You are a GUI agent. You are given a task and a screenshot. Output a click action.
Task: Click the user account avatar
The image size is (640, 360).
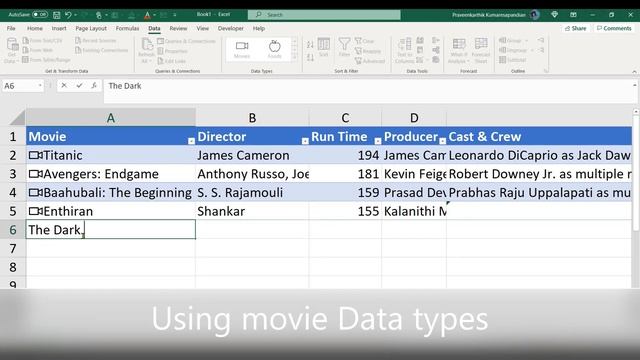[x=535, y=15]
